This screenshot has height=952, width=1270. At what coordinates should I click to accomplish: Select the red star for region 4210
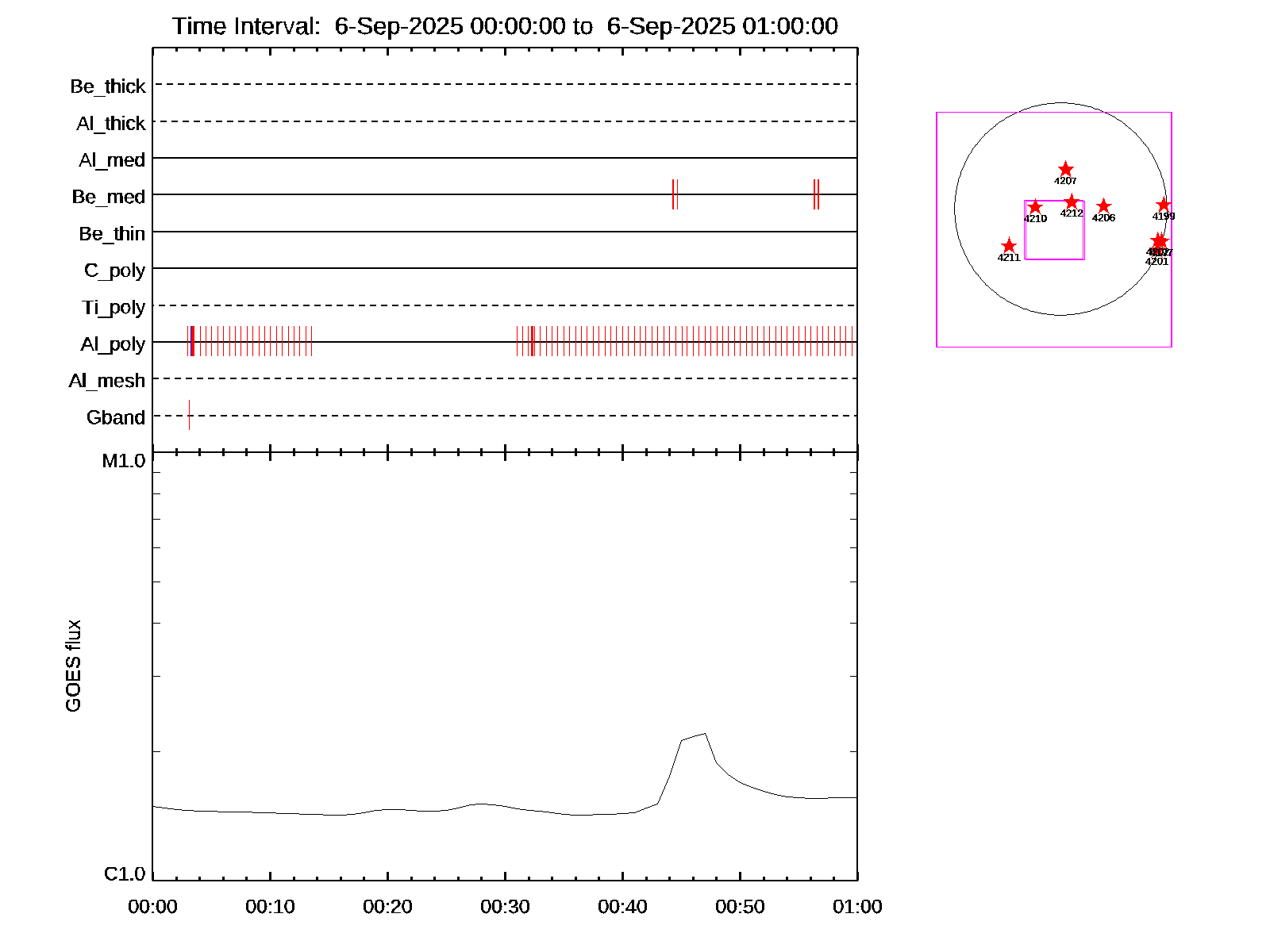(1034, 207)
